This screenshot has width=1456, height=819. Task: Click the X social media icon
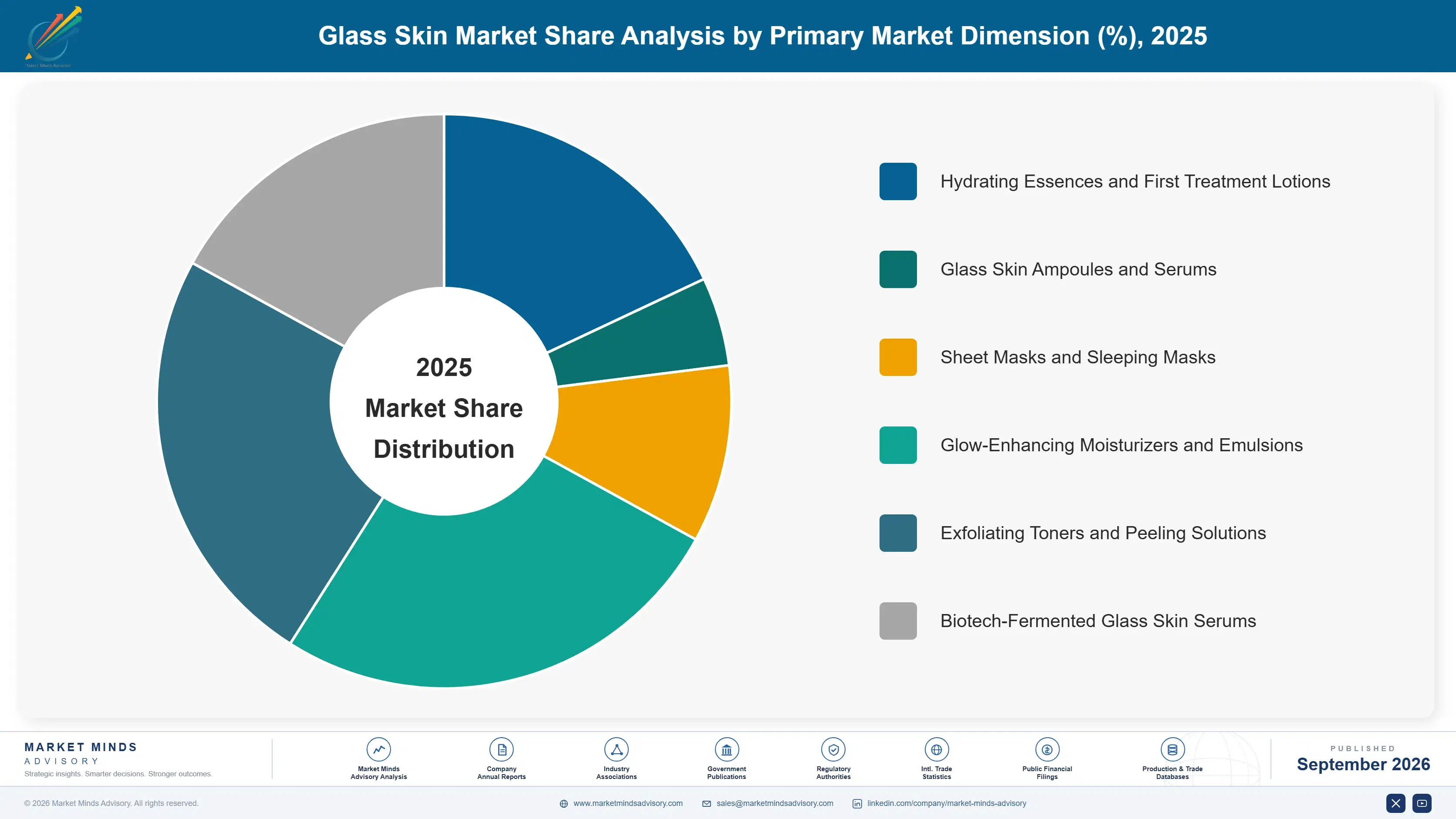[1395, 803]
